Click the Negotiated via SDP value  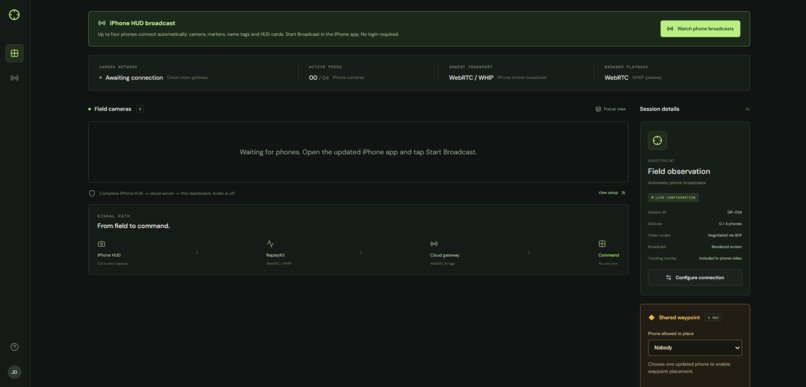pyautogui.click(x=725, y=235)
